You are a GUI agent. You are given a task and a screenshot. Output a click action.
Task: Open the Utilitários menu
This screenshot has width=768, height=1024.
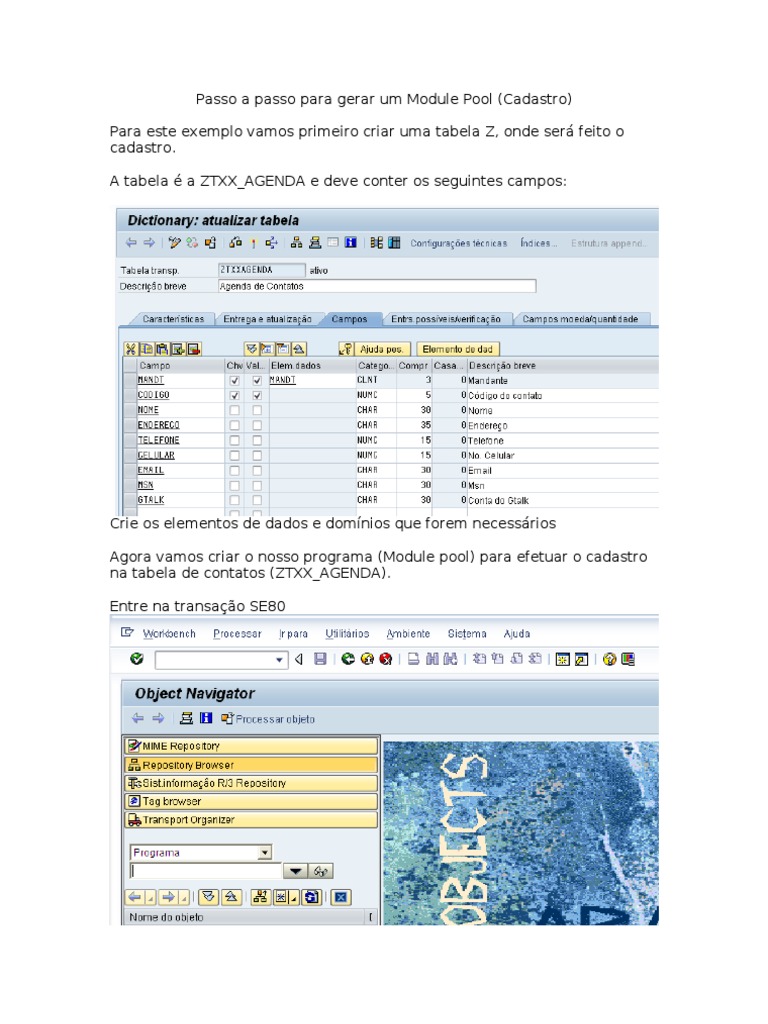pyautogui.click(x=347, y=633)
